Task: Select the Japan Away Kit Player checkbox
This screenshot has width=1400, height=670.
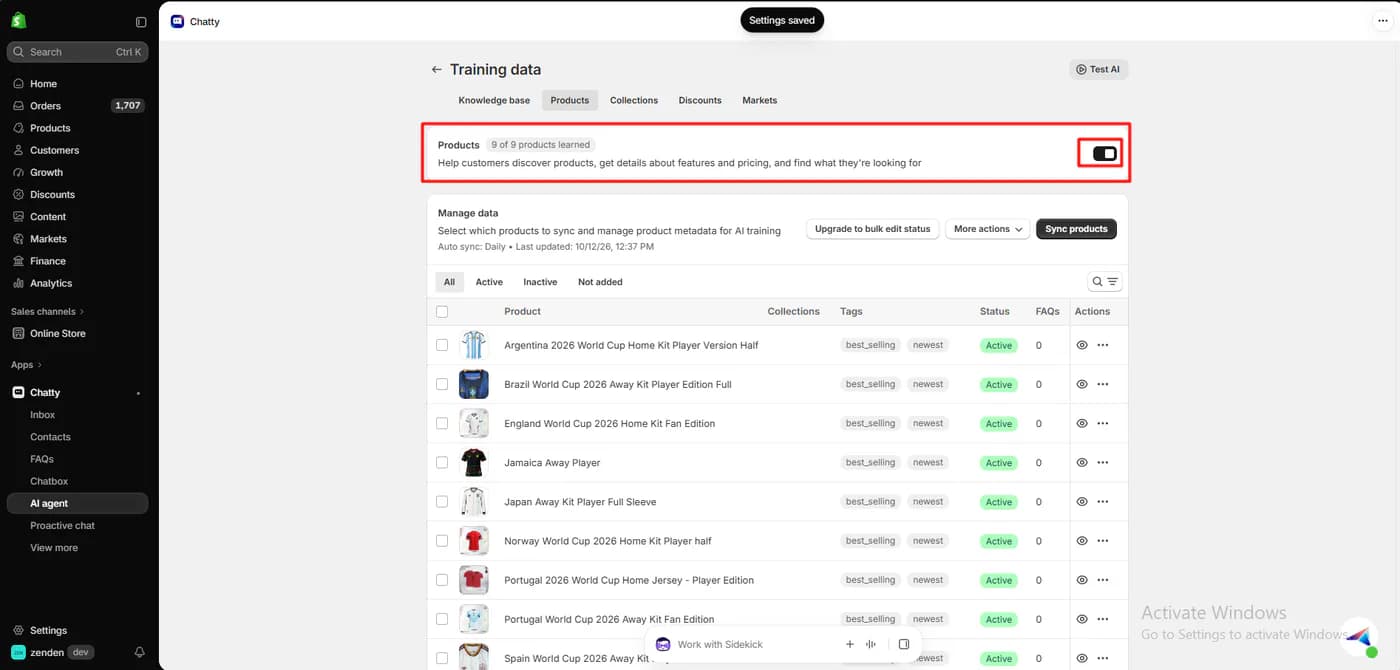Action: [x=442, y=502]
